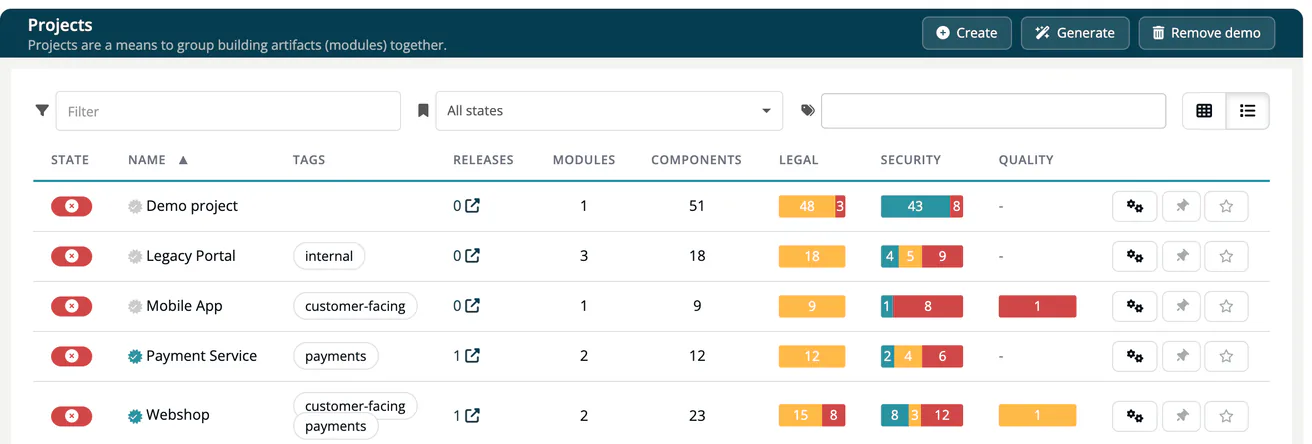Click the red state badge of Legacy Portal
The width and height of the screenshot is (1312, 444).
tap(71, 256)
